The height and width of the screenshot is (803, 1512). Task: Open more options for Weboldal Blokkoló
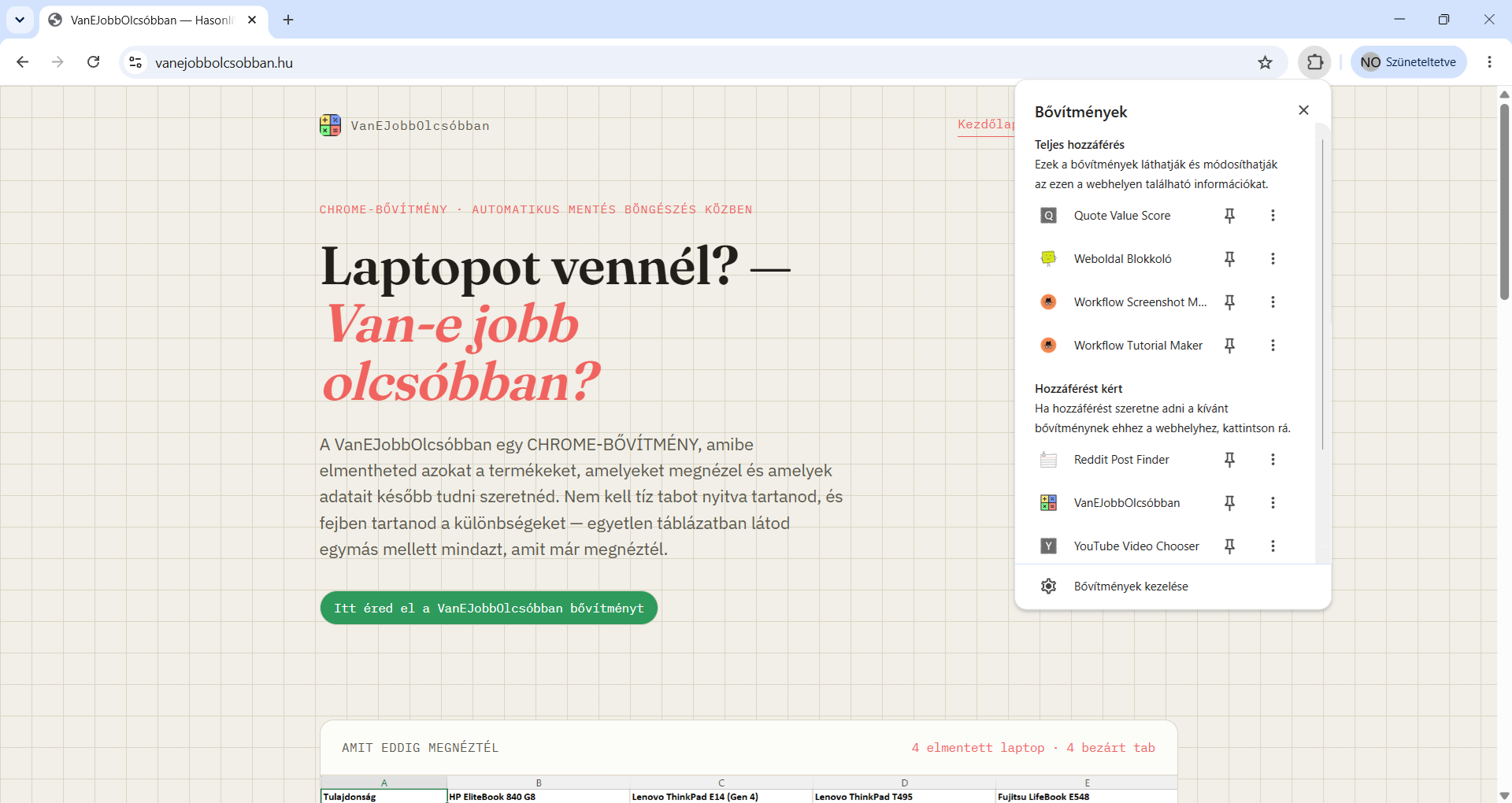click(1273, 259)
